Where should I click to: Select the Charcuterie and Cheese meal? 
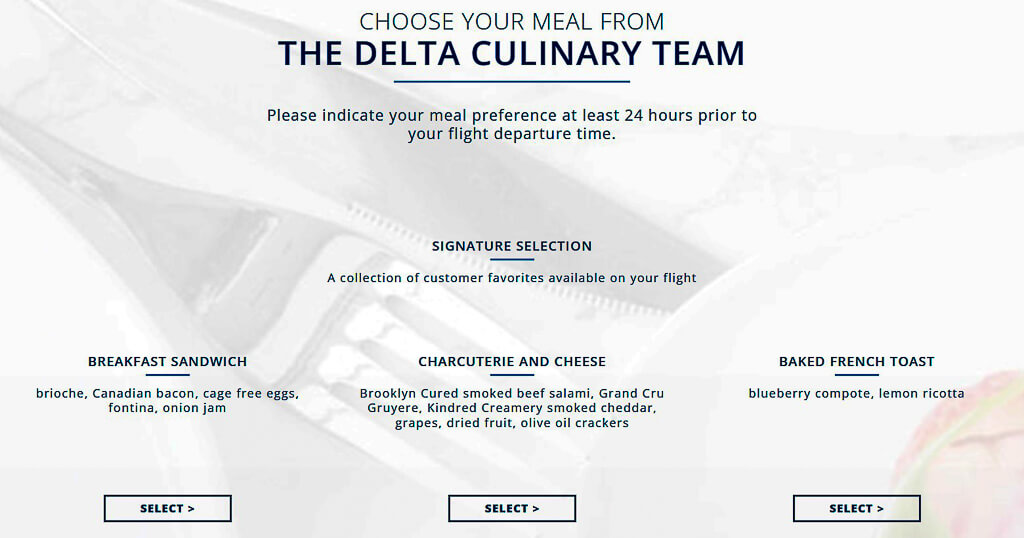click(512, 509)
